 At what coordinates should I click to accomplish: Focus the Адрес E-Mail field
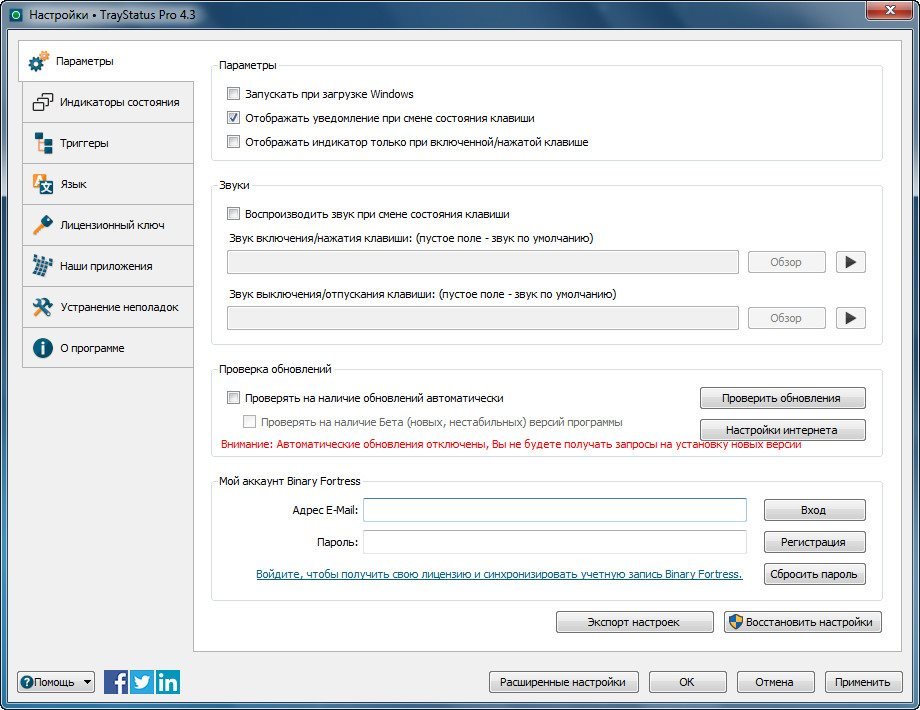(554, 510)
